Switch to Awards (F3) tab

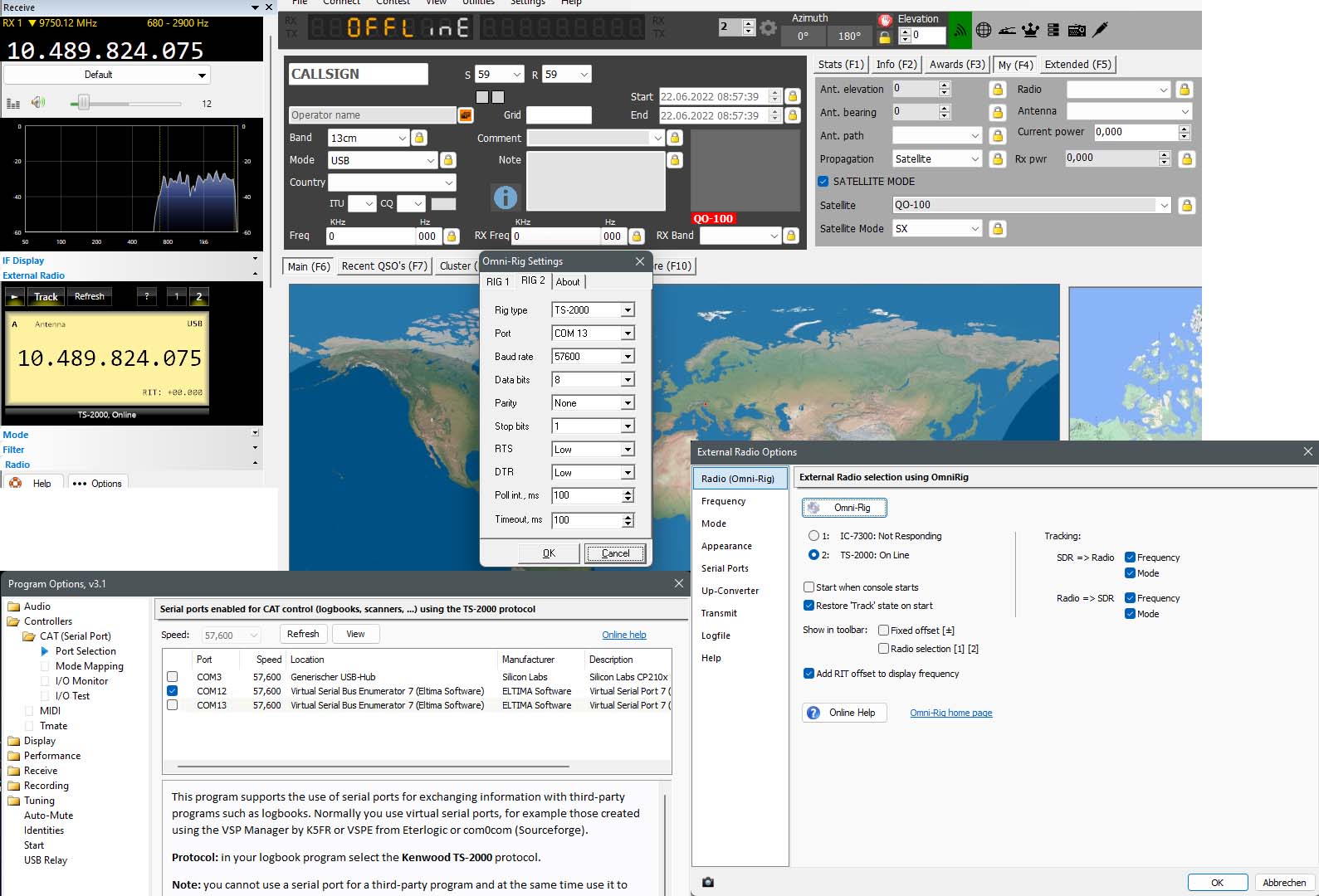click(957, 65)
